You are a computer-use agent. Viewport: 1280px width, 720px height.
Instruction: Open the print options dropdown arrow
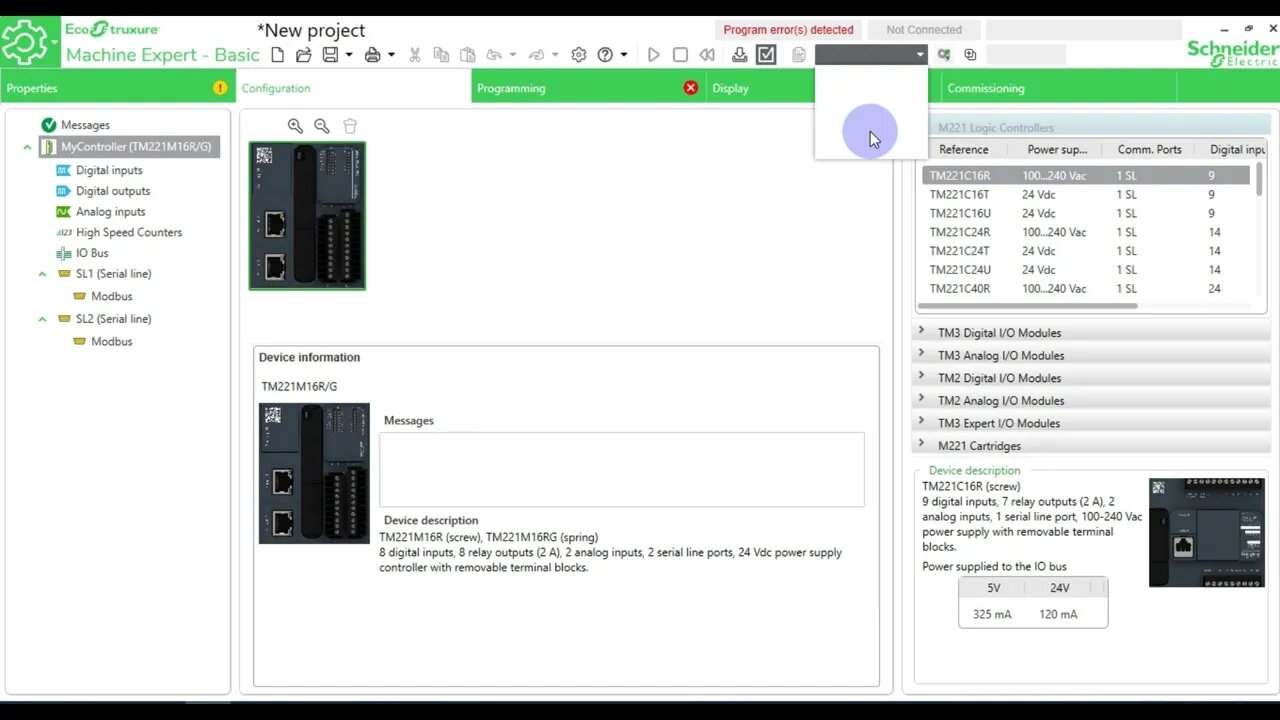[391, 55]
